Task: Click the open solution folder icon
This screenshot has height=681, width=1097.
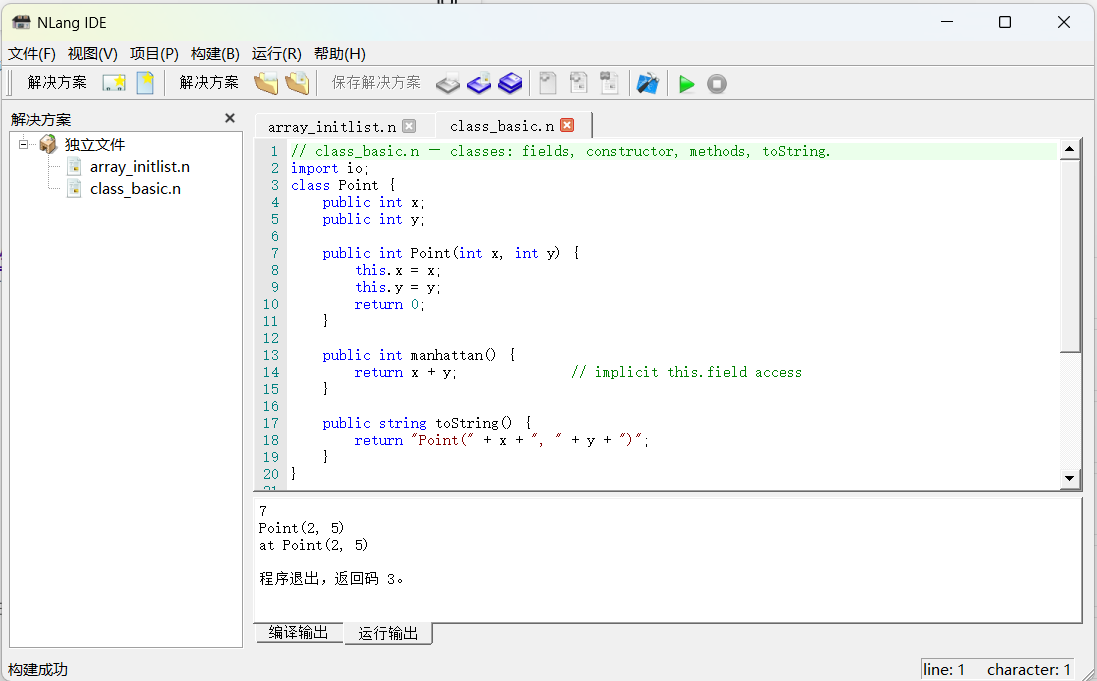Action: coord(266,83)
